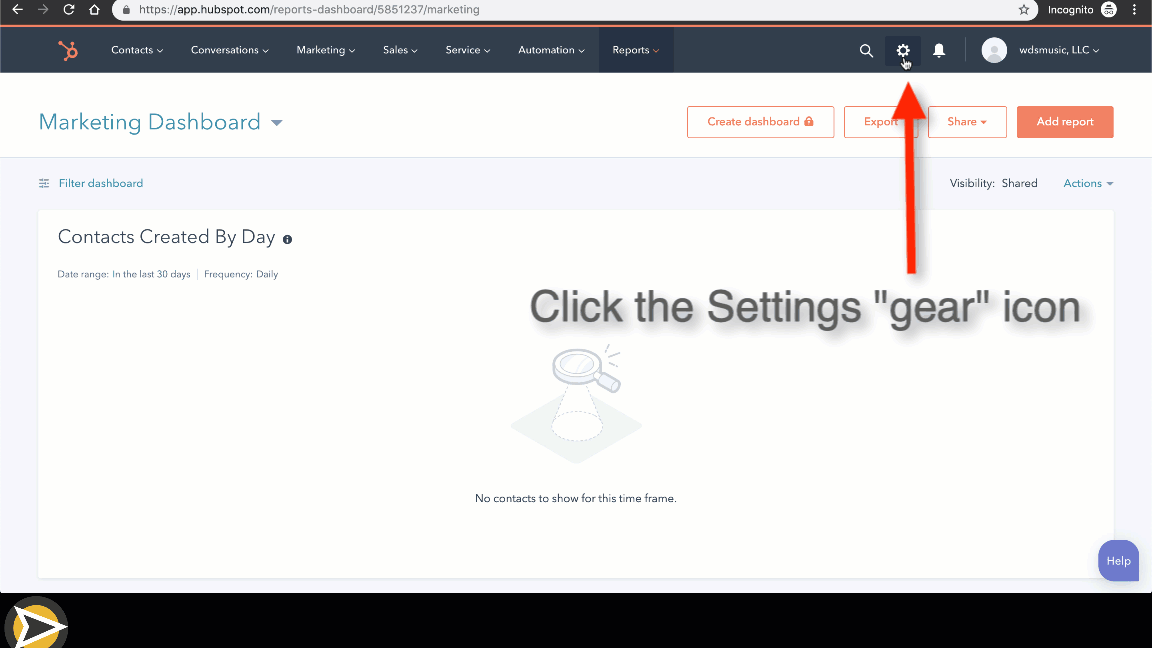Image resolution: width=1152 pixels, height=648 pixels.
Task: Click the browser back arrow
Action: [18, 10]
